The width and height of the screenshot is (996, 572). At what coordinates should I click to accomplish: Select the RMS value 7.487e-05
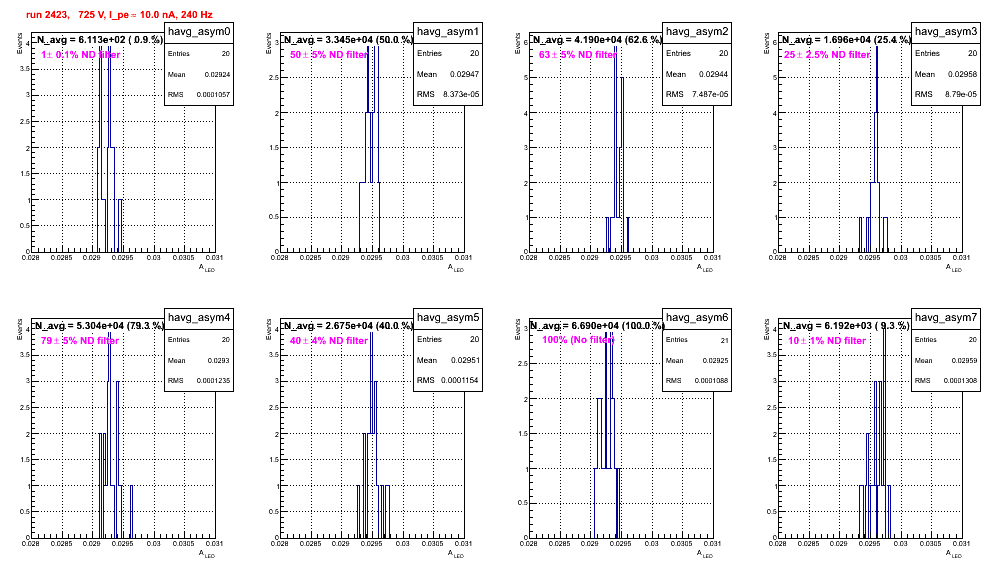pyautogui.click(x=710, y=95)
